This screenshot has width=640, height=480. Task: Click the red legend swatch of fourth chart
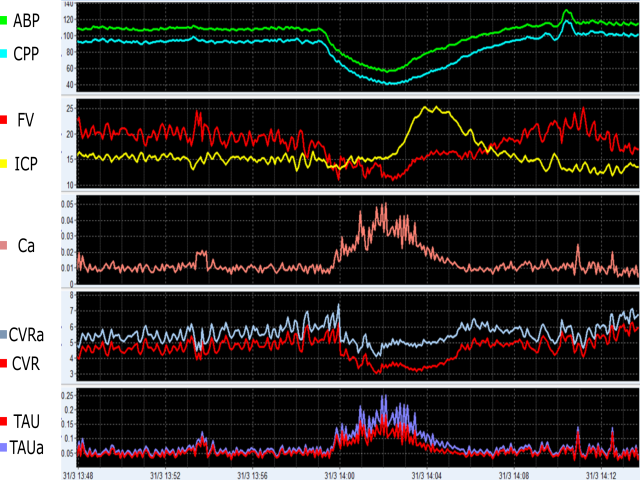4,362
